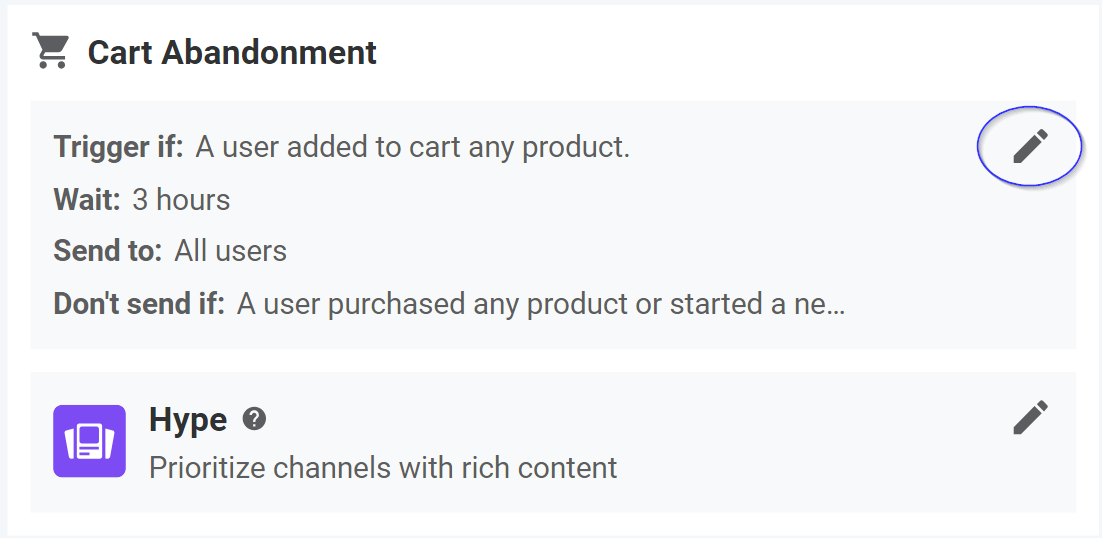Click the Hype title text
The width and height of the screenshot is (1102, 538).
(188, 420)
